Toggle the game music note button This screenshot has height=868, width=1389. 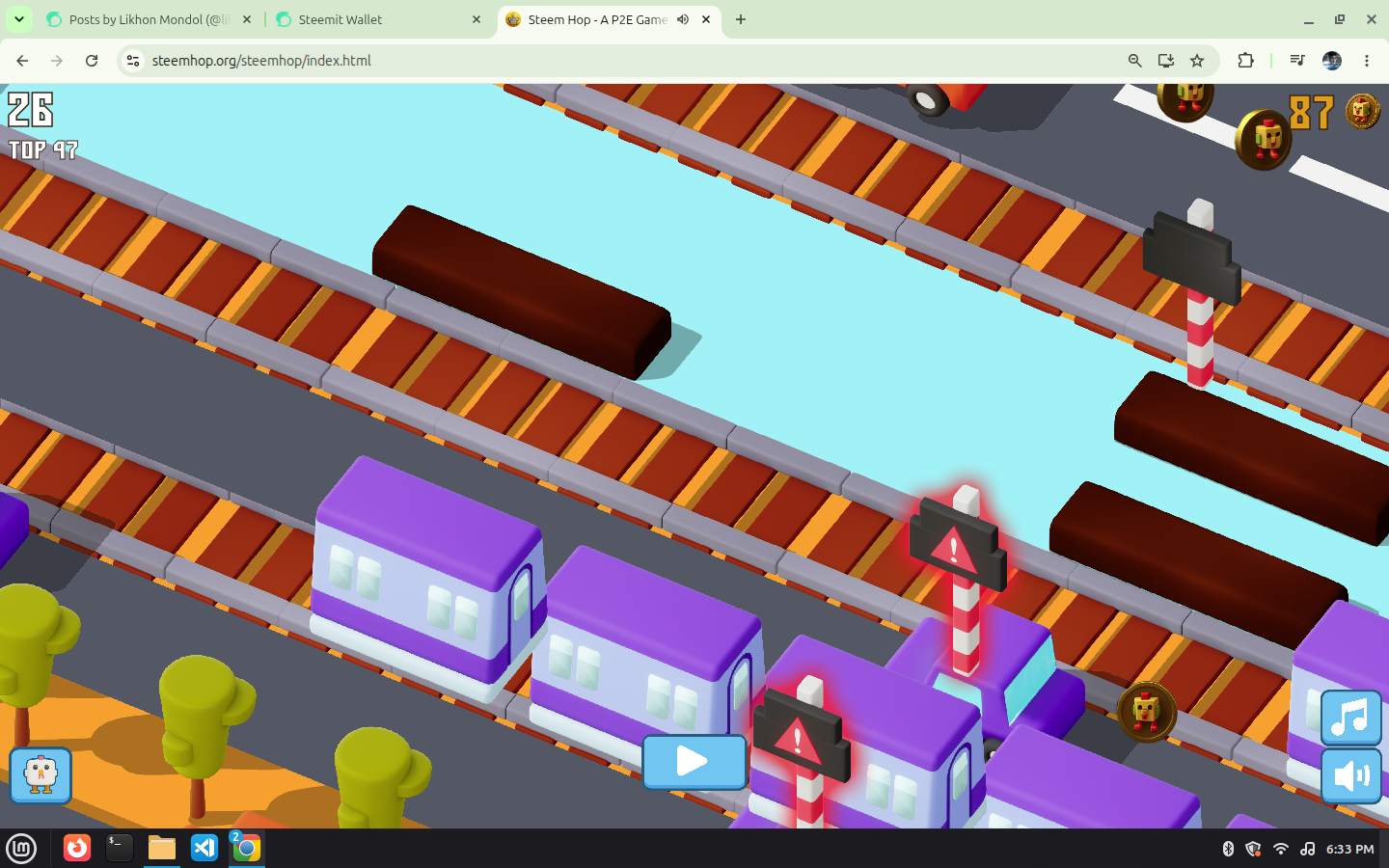(x=1350, y=718)
